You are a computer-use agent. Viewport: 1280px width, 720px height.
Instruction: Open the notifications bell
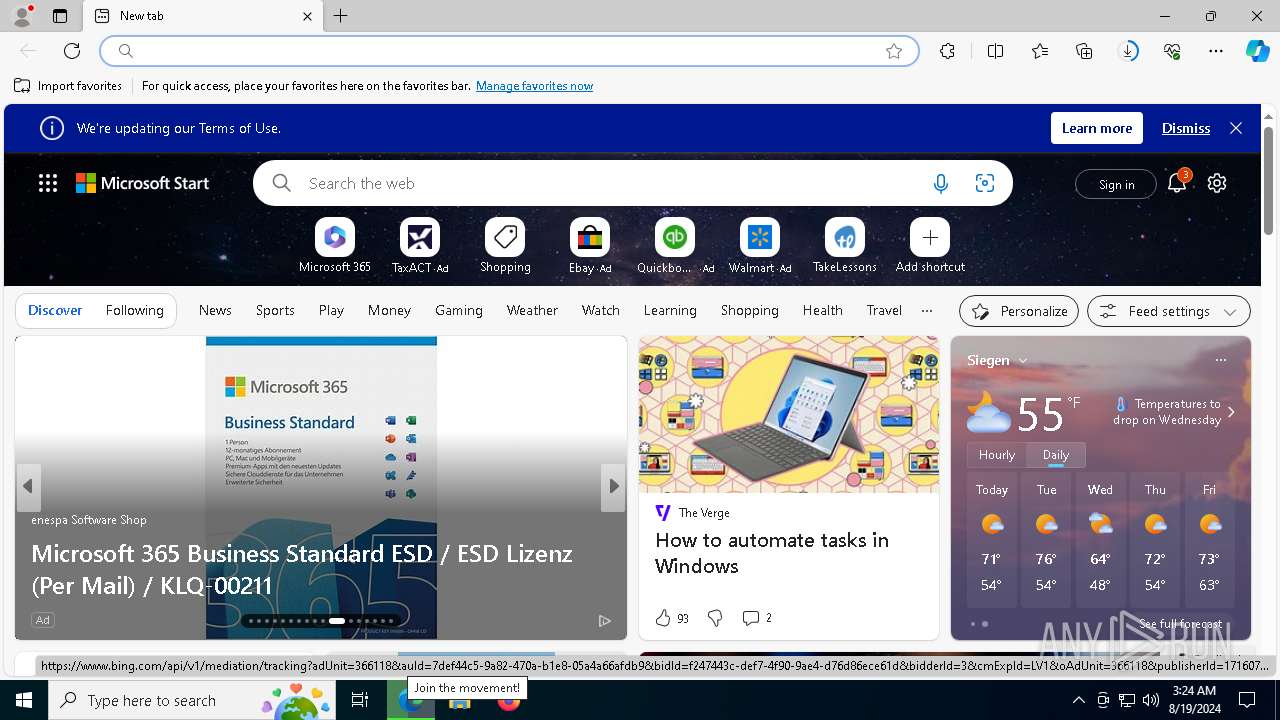1178,182
